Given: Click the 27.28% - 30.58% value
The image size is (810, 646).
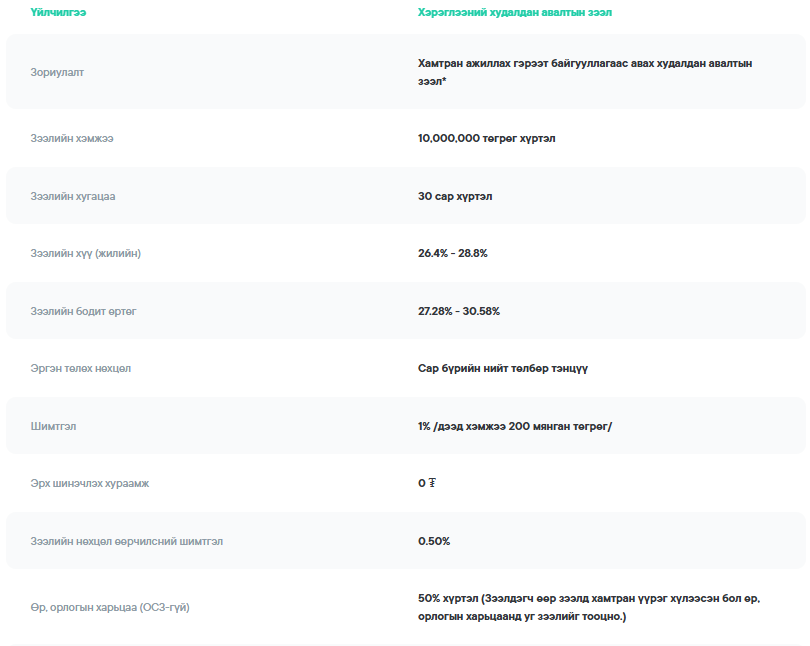Looking at the screenshot, I should click(459, 311).
